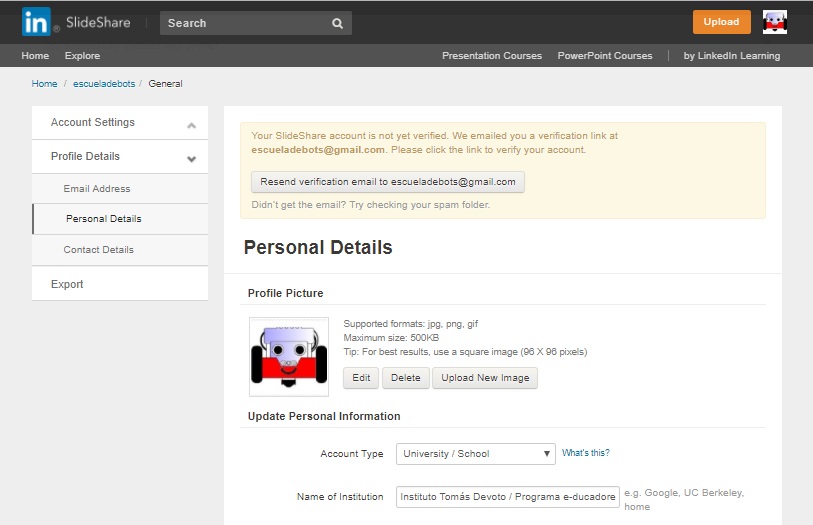The height and width of the screenshot is (525, 813).
Task: Expand the Profile Details section
Action: pyautogui.click(x=191, y=158)
